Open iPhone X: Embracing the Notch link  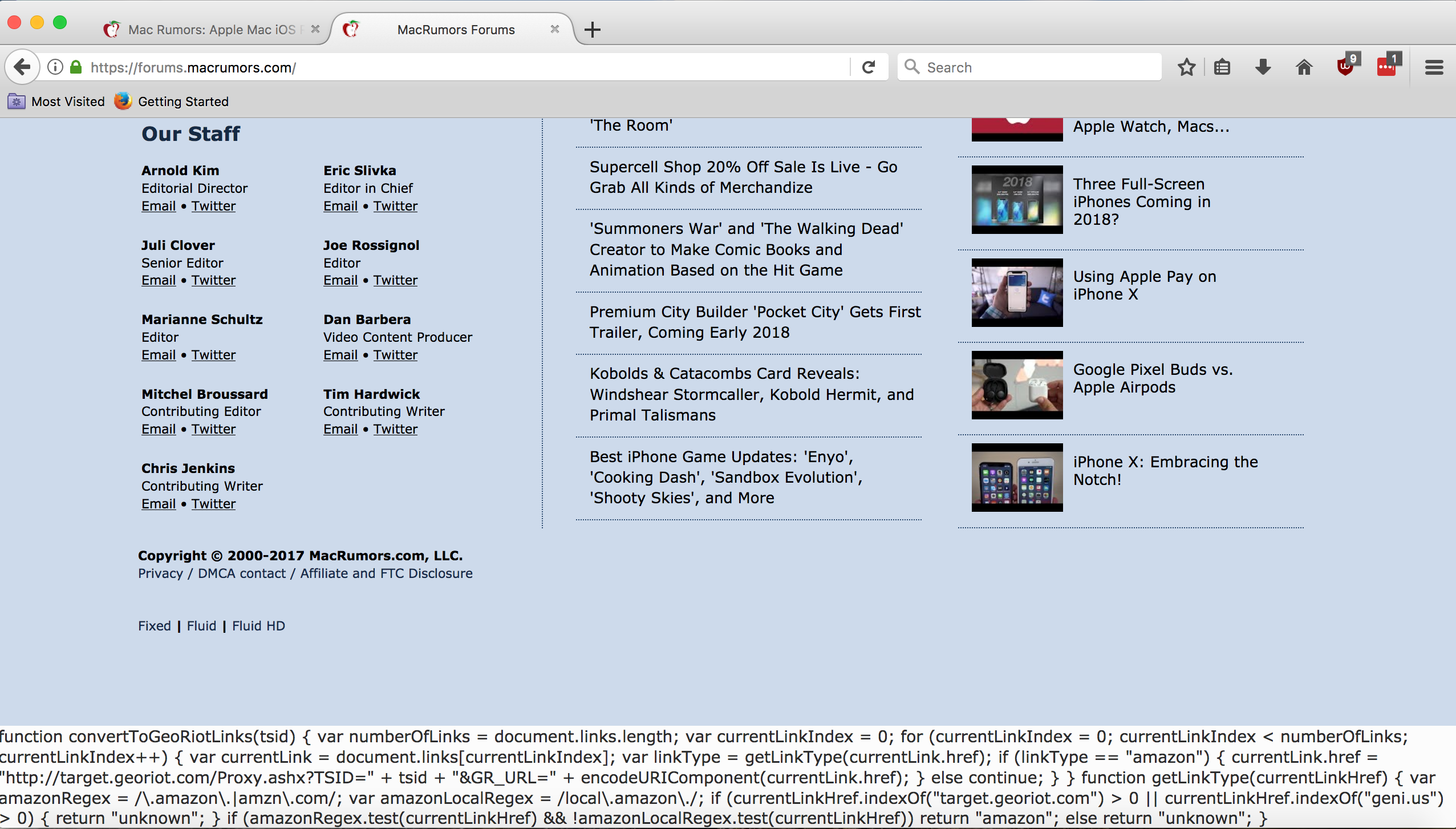tap(1165, 471)
